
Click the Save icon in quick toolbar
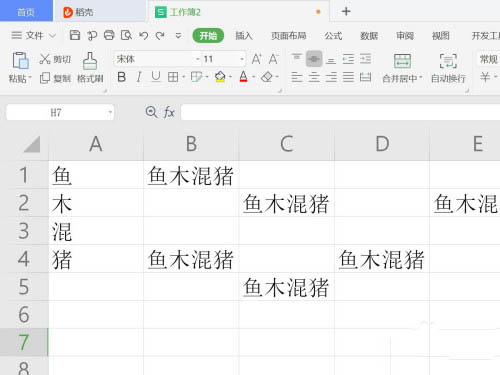click(75, 35)
